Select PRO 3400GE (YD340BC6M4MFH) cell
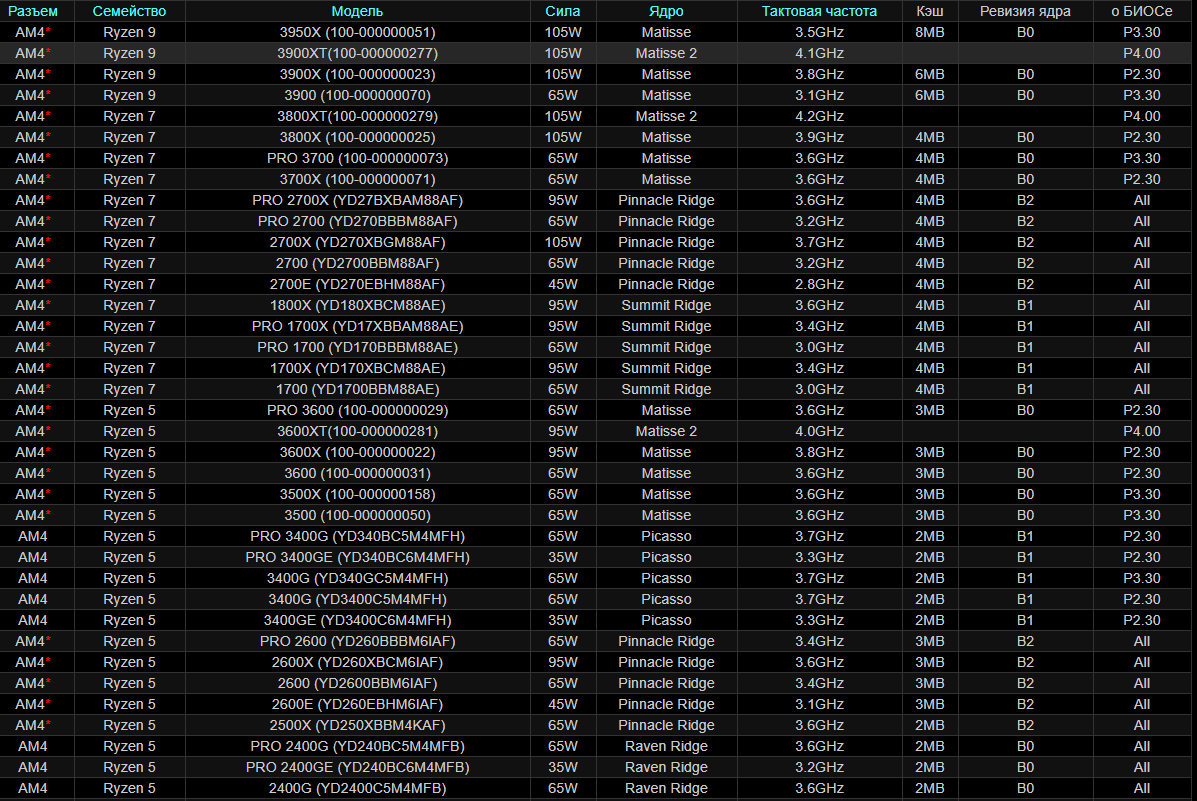This screenshot has height=801, width=1197. pyautogui.click(x=357, y=557)
